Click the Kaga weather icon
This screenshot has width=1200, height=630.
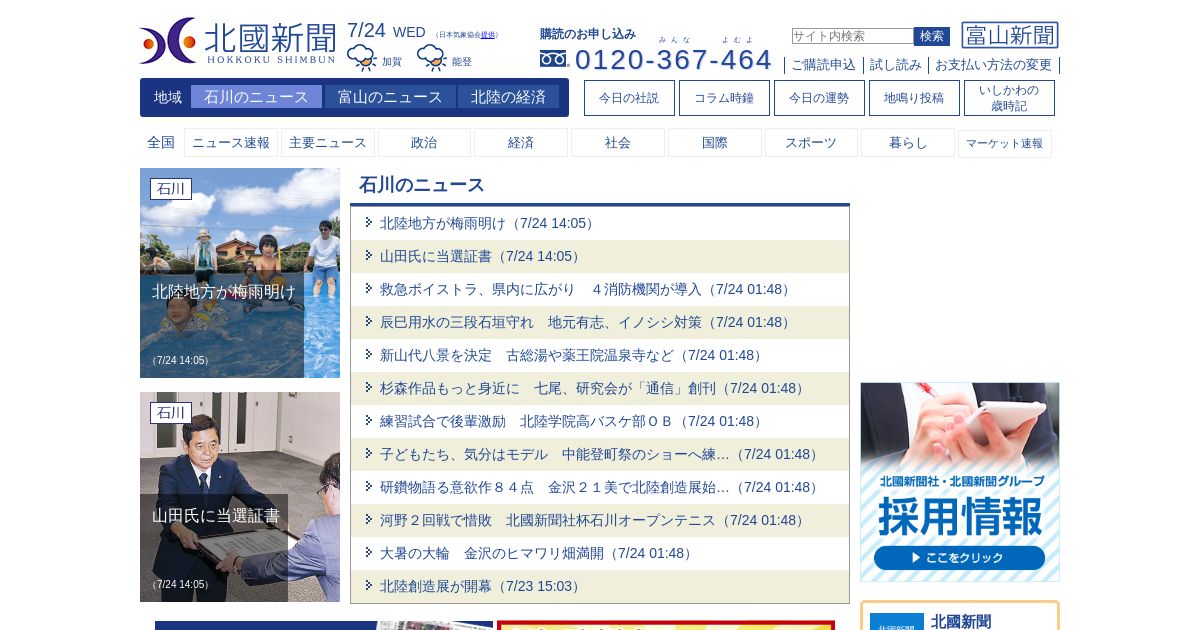pos(361,58)
